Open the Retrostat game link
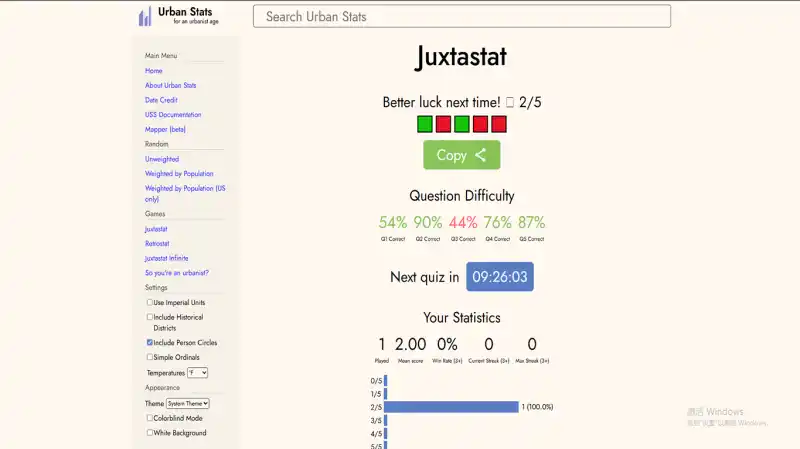The width and height of the screenshot is (800, 449). click(x=157, y=243)
